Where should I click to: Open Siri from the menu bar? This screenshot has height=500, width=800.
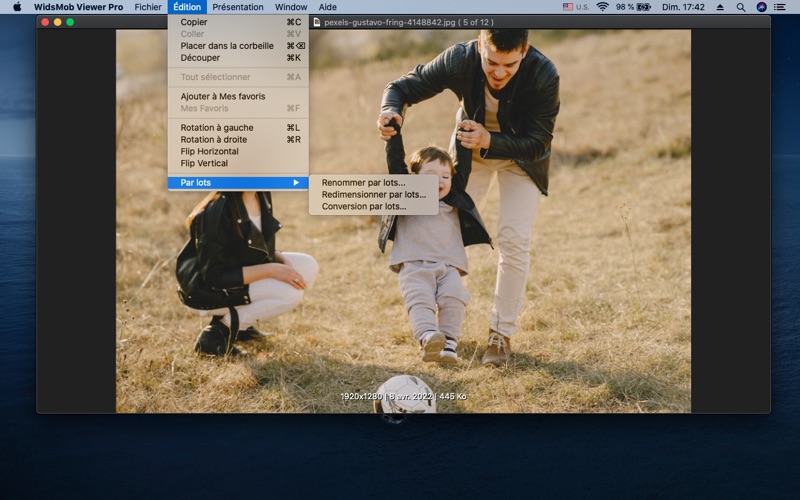tap(761, 7)
